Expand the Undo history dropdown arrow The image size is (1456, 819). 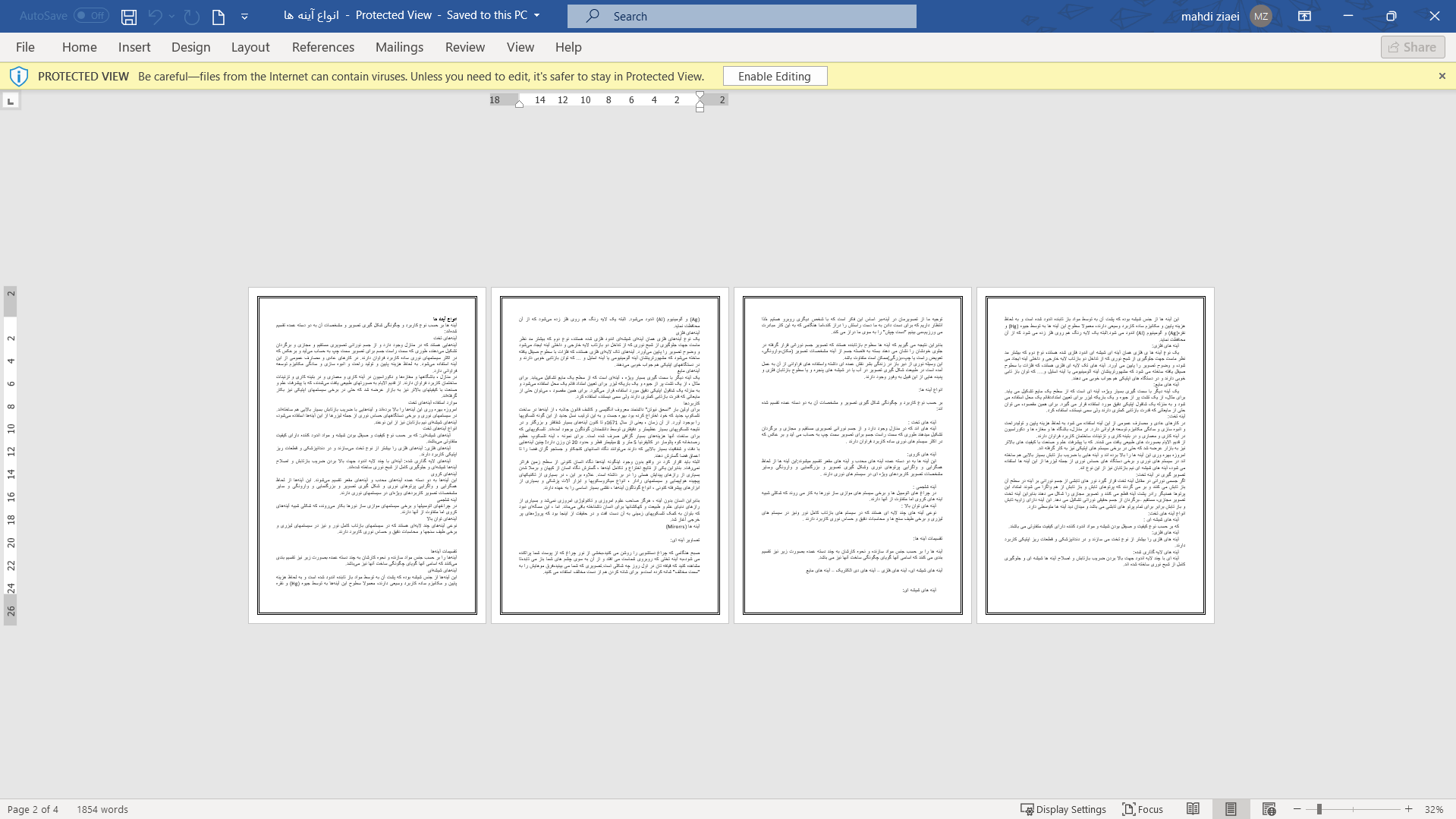point(172,16)
